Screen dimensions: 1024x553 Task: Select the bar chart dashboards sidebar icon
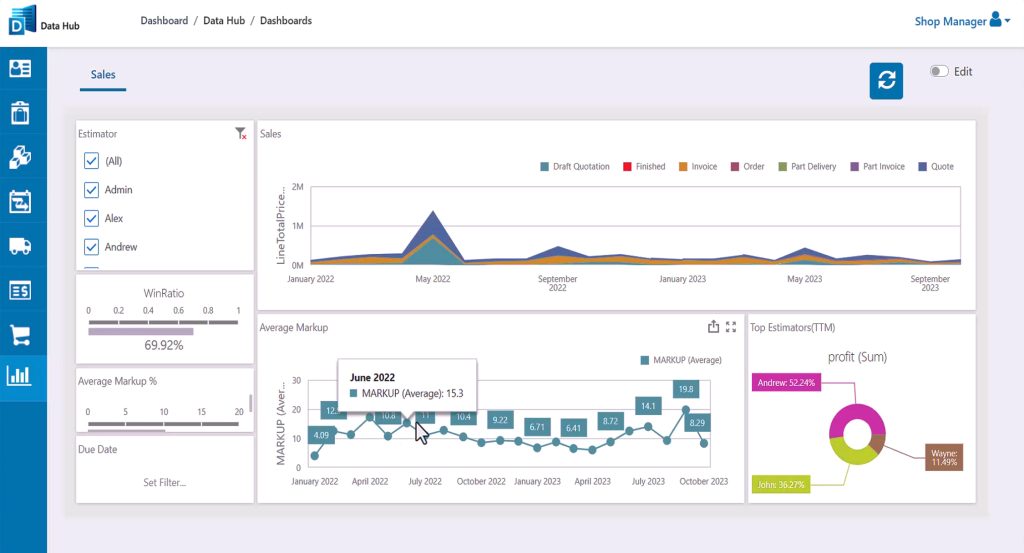click(20, 377)
